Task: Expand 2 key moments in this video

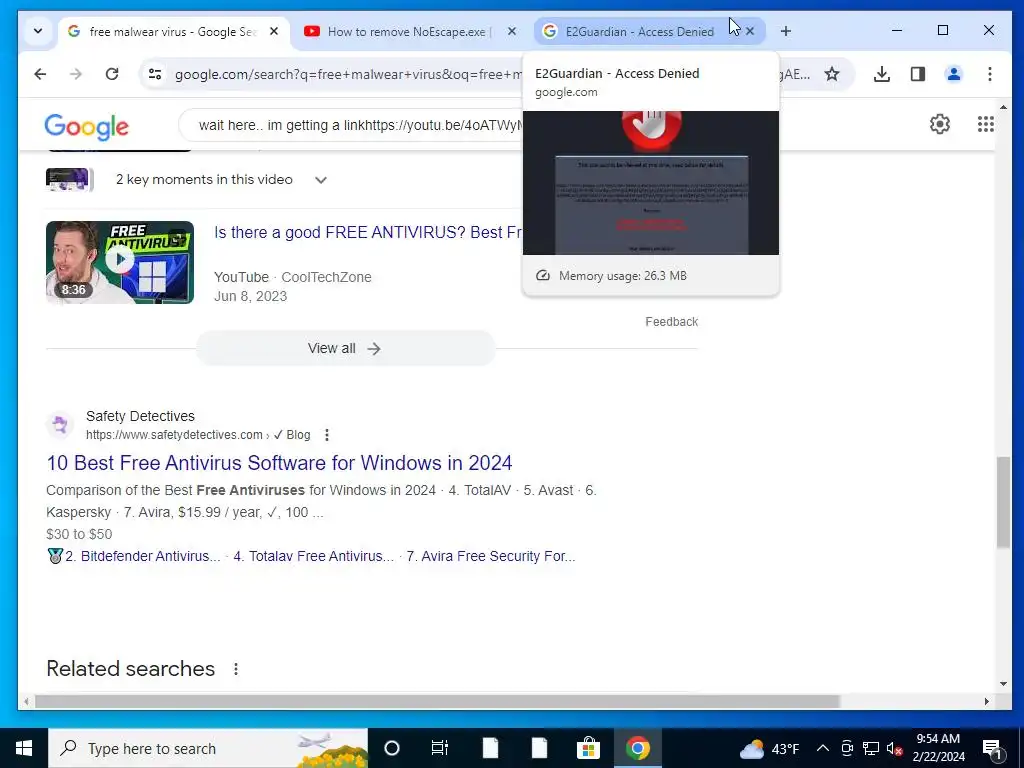Action: [321, 180]
